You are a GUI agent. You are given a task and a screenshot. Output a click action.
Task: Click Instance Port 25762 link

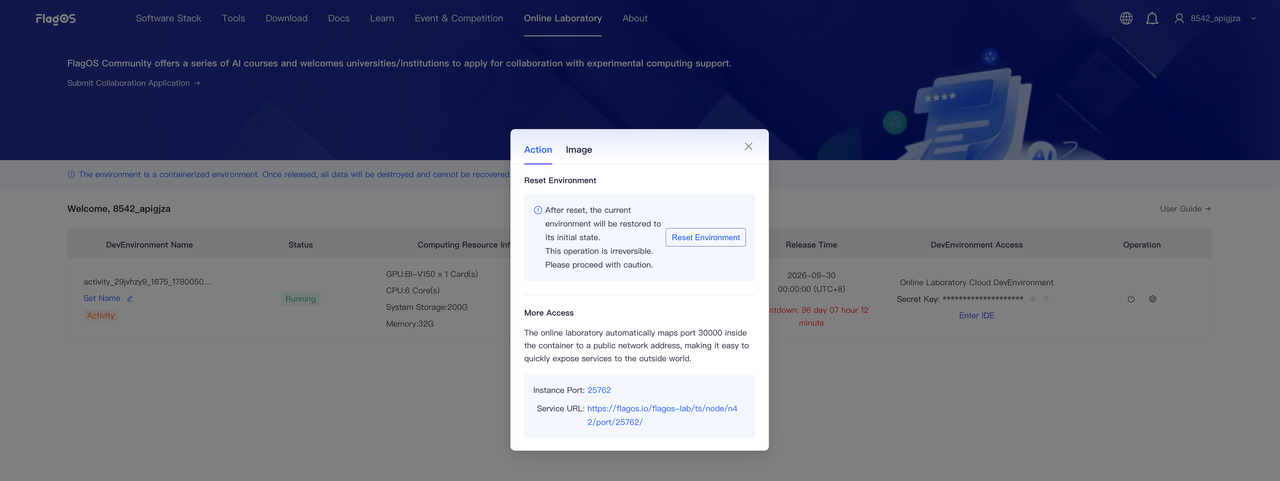pos(599,390)
